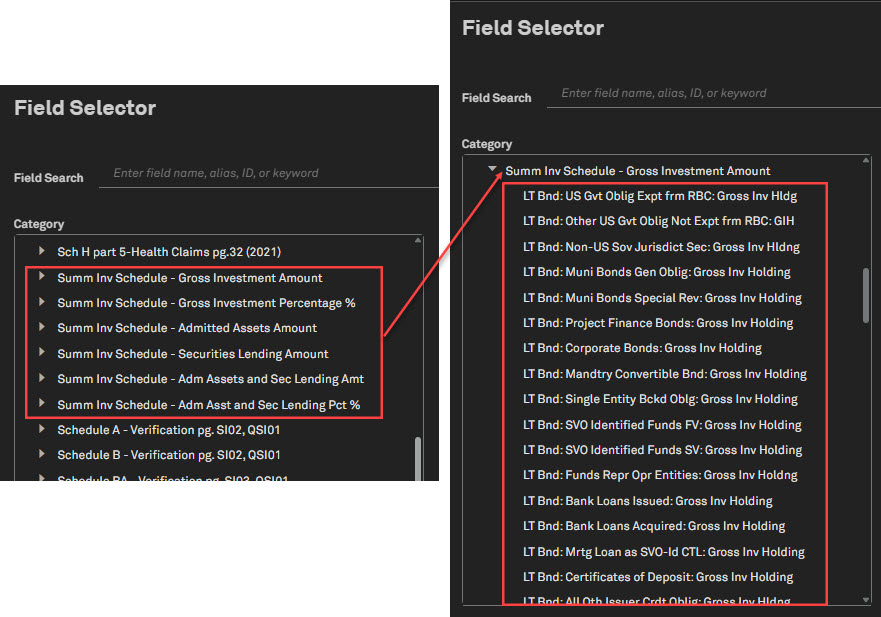The width and height of the screenshot is (881, 617).
Task: Expand Summ Inv Schedule - Gross Investment Percentage %
Action: [42, 303]
